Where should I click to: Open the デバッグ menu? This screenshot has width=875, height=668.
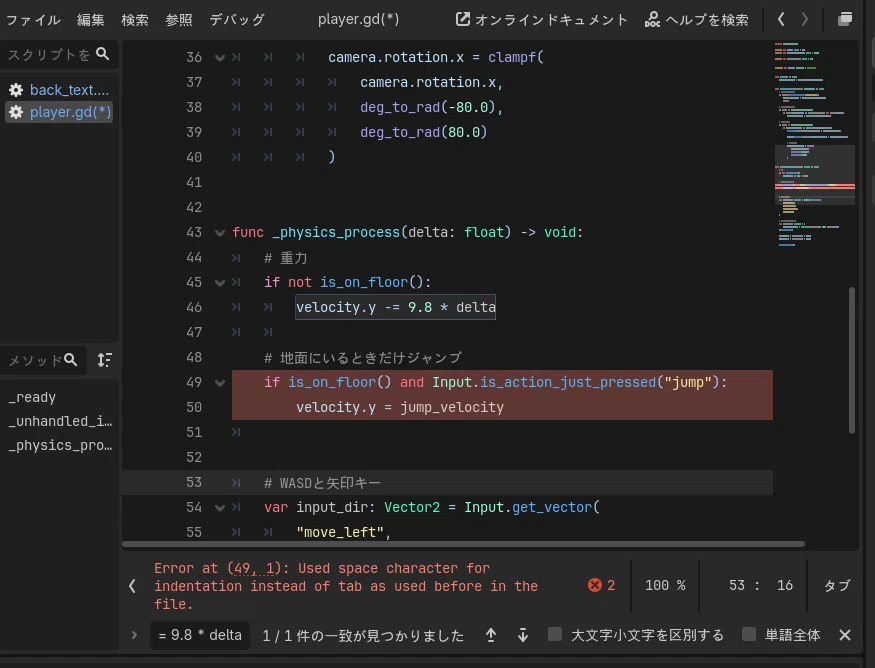(x=237, y=20)
